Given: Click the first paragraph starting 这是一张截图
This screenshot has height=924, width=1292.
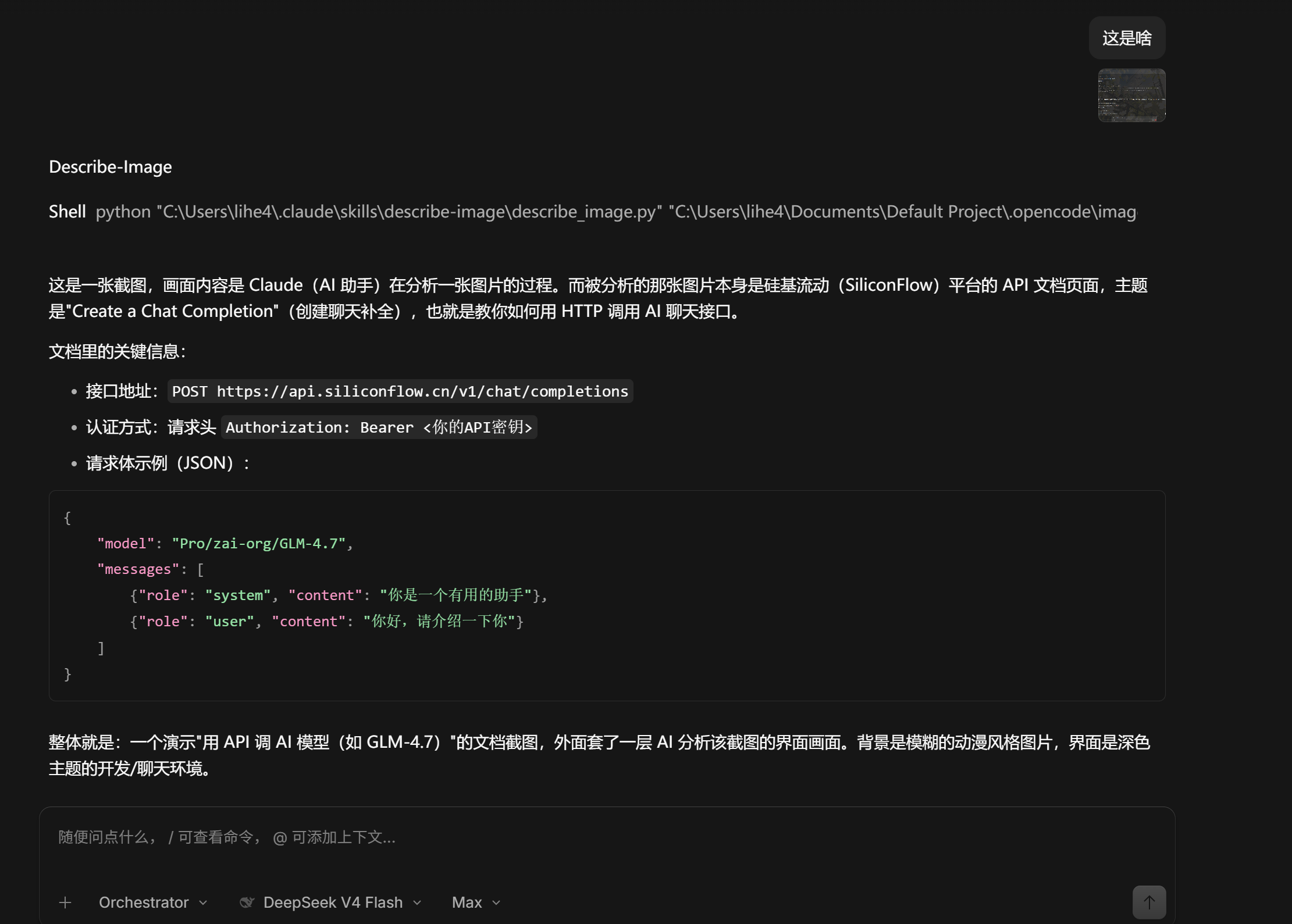Looking at the screenshot, I should coord(598,298).
